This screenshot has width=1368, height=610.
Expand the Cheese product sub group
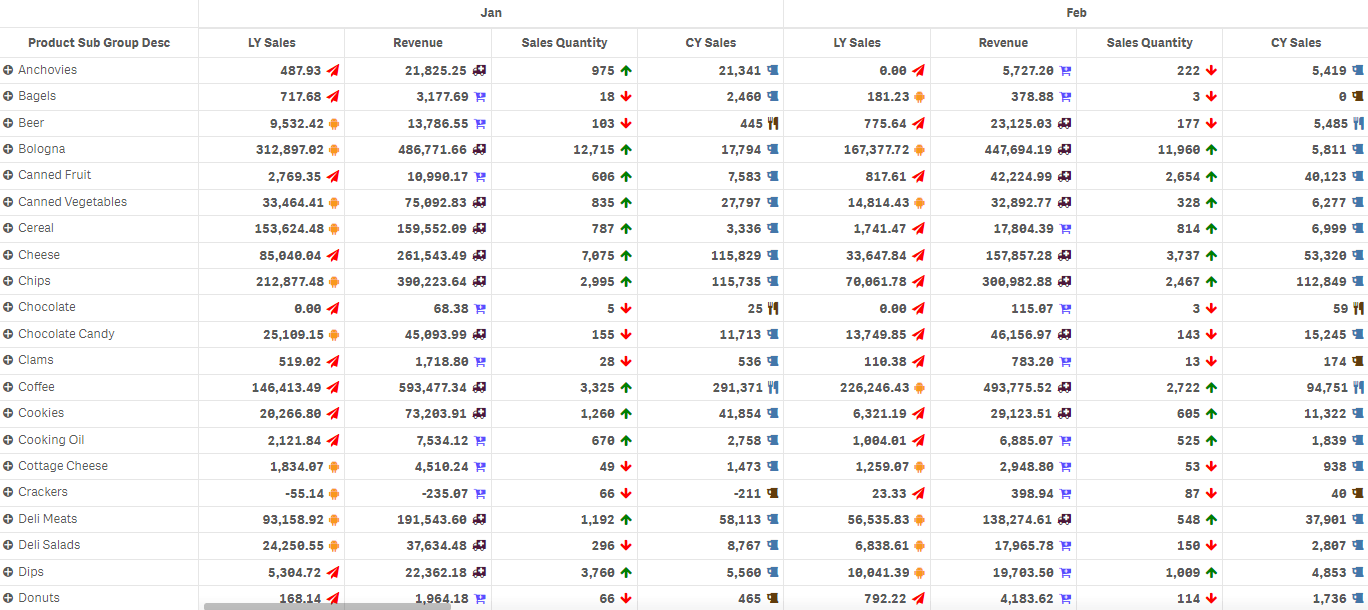coord(10,254)
